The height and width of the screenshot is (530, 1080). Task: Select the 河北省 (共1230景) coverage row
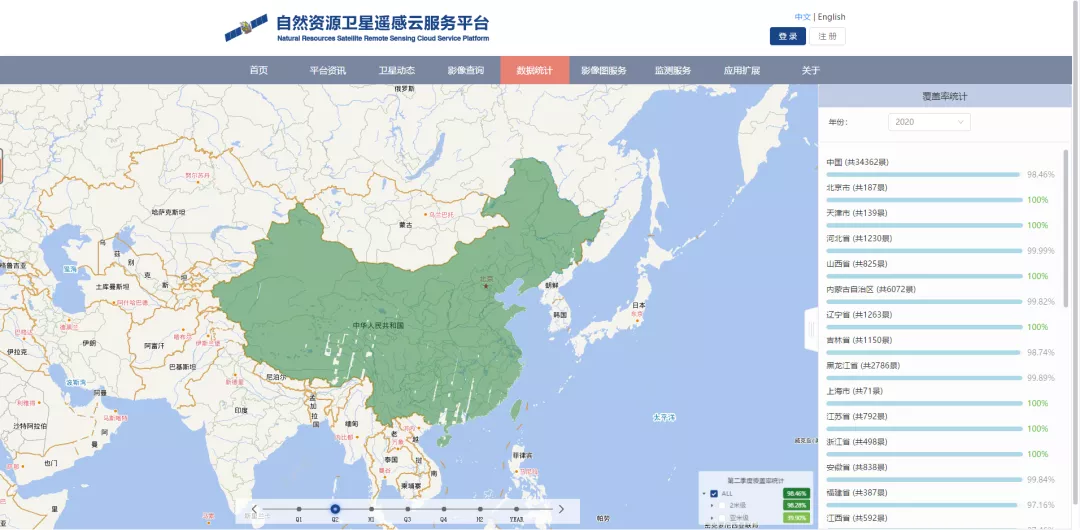tap(940, 245)
